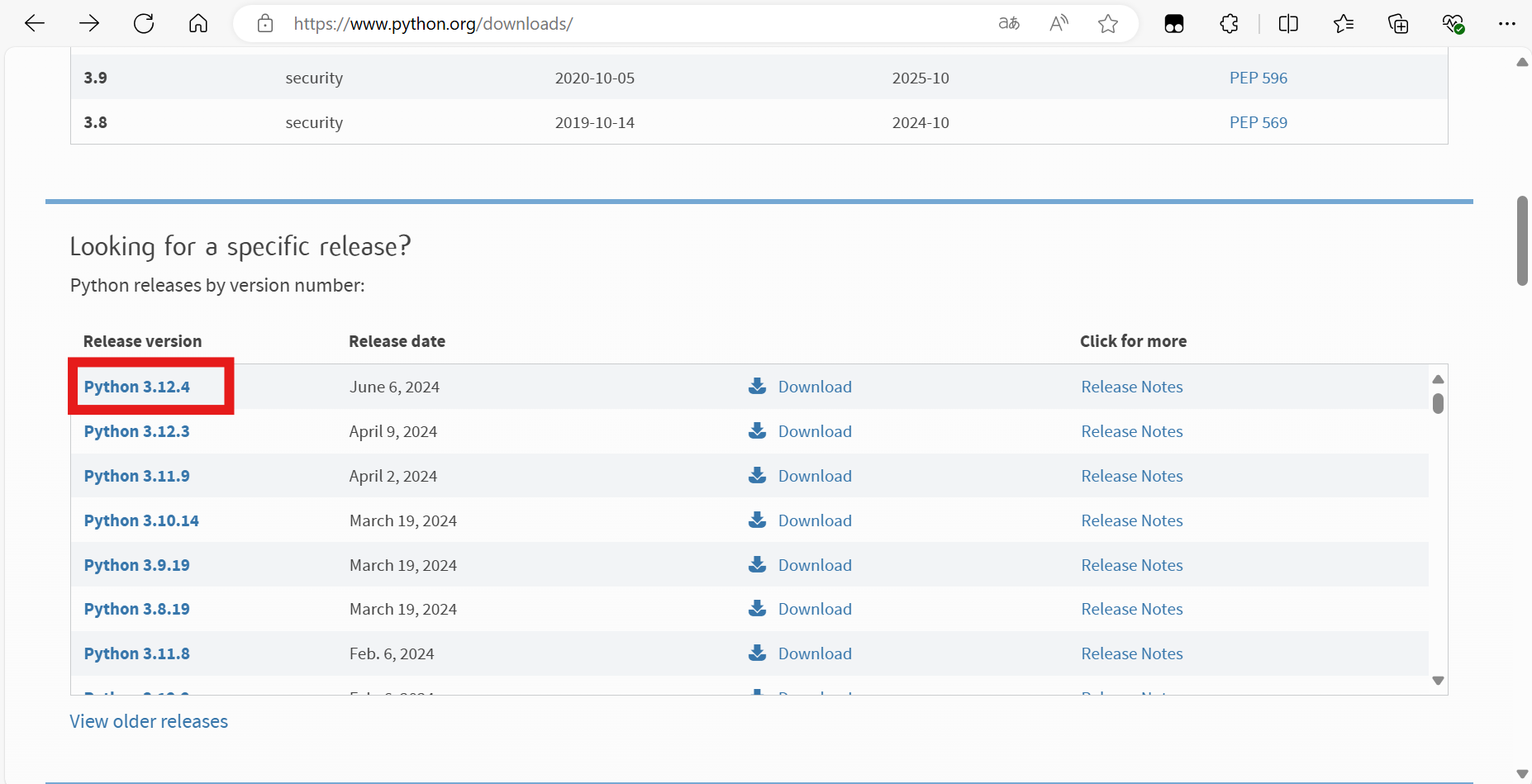This screenshot has width=1532, height=784.
Task: Toggle split screen view
Action: pos(1288,24)
